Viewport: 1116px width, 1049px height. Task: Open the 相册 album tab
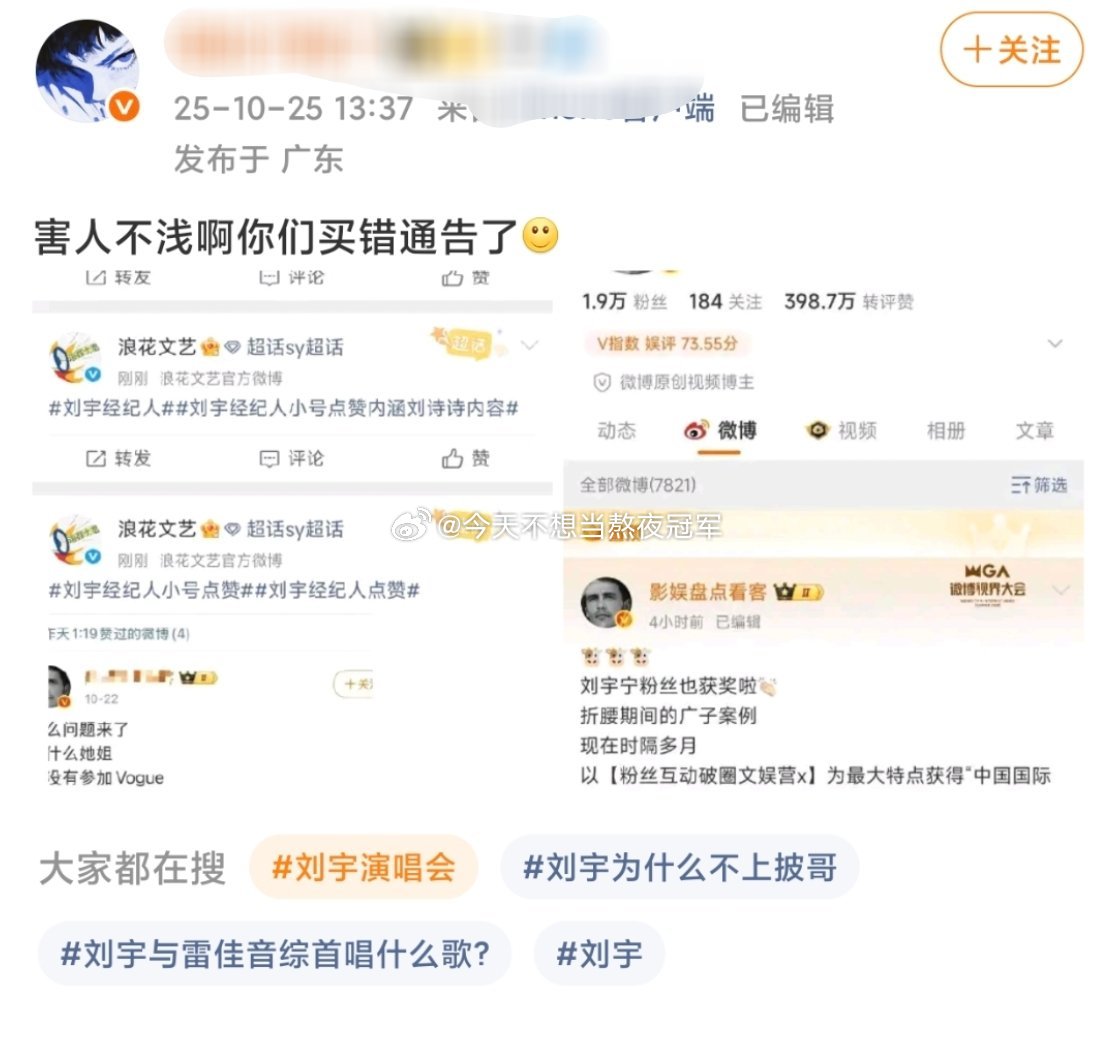click(946, 431)
